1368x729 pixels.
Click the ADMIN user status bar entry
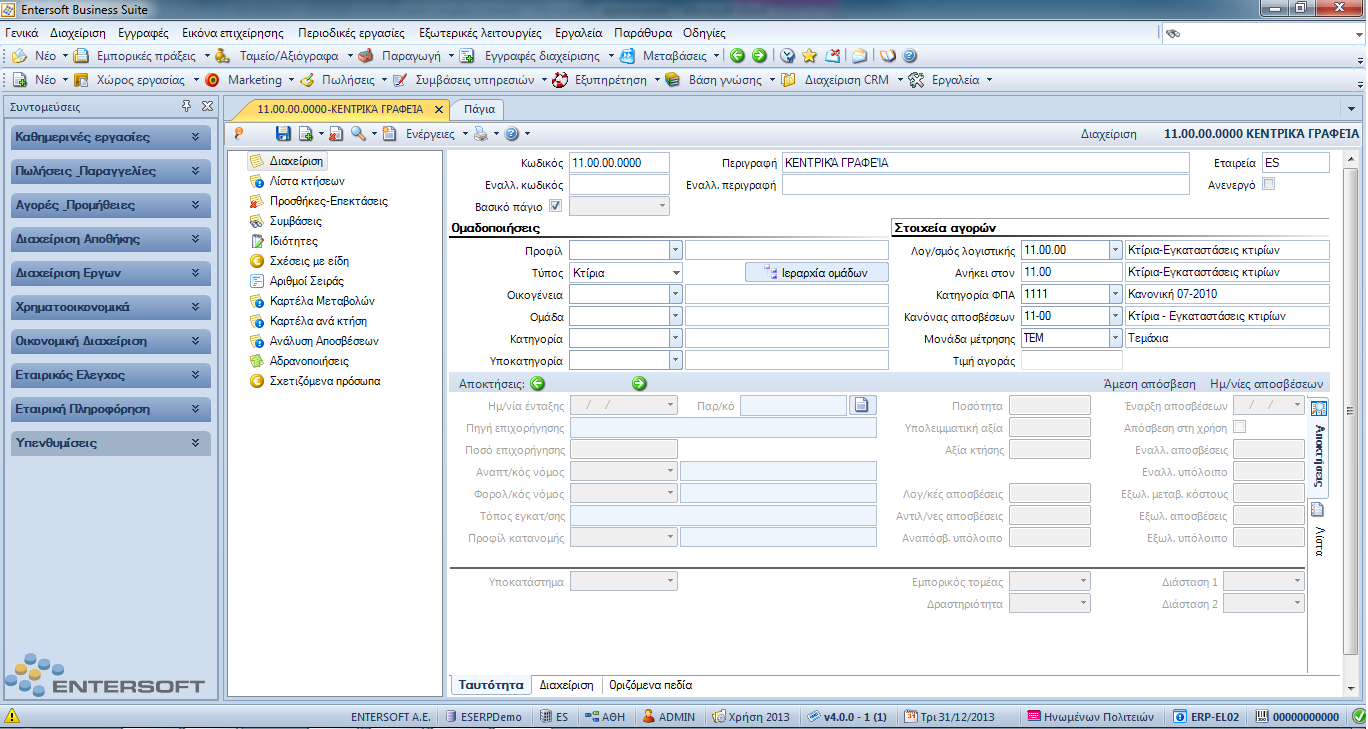(669, 716)
